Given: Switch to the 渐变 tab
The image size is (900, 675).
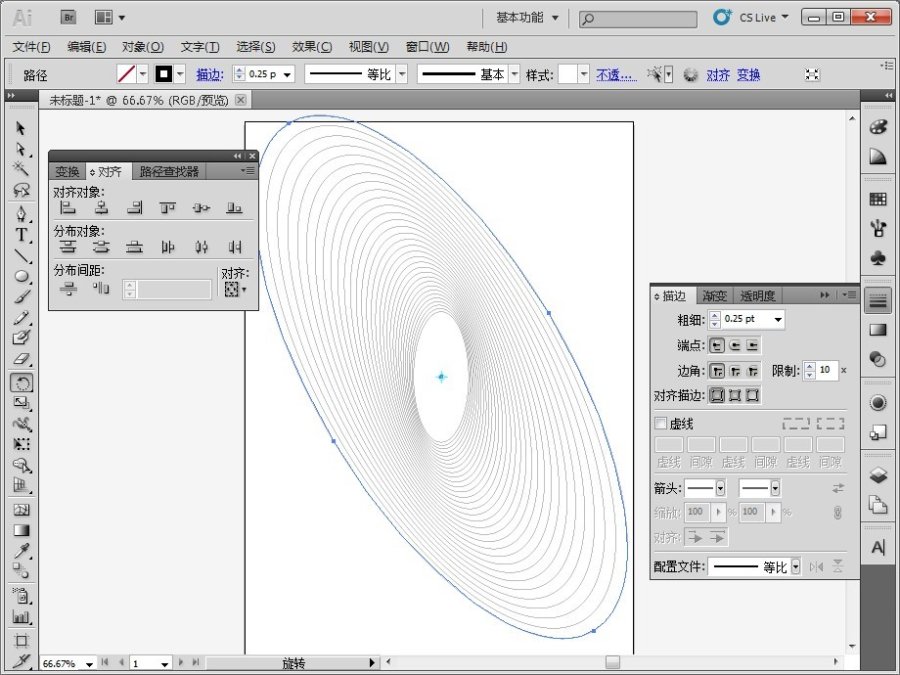Looking at the screenshot, I should click(715, 296).
